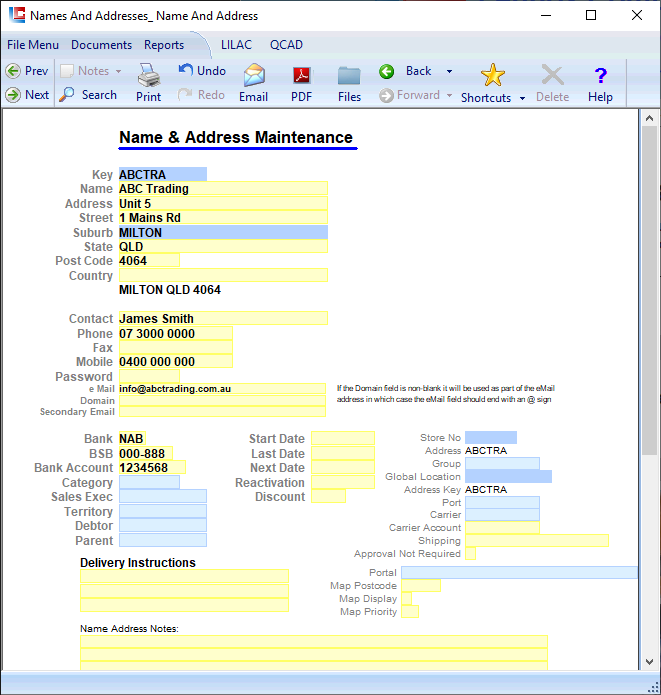This screenshot has width=661, height=695.
Task: Tick the Approval Not Required box
Action: (470, 554)
